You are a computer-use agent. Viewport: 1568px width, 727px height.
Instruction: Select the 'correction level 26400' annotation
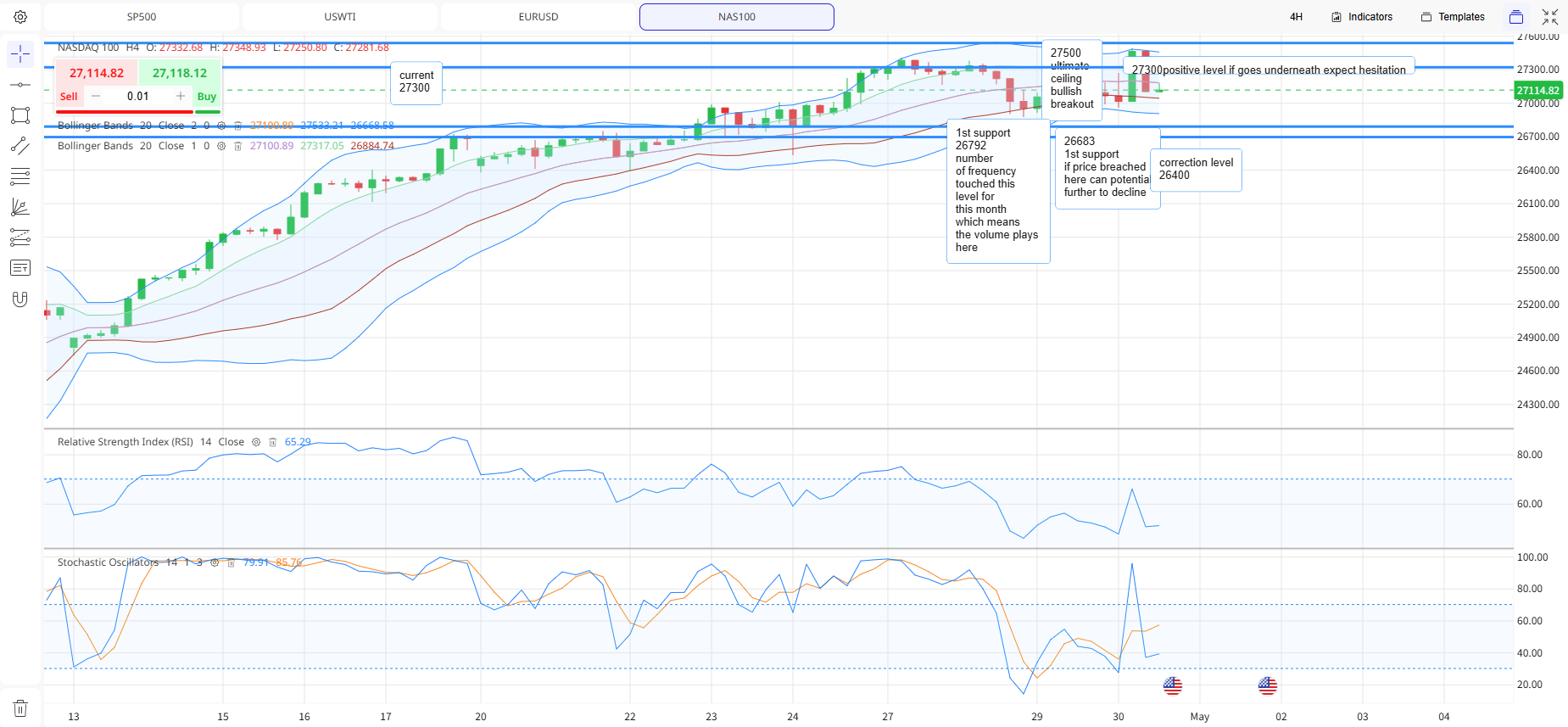(1196, 170)
